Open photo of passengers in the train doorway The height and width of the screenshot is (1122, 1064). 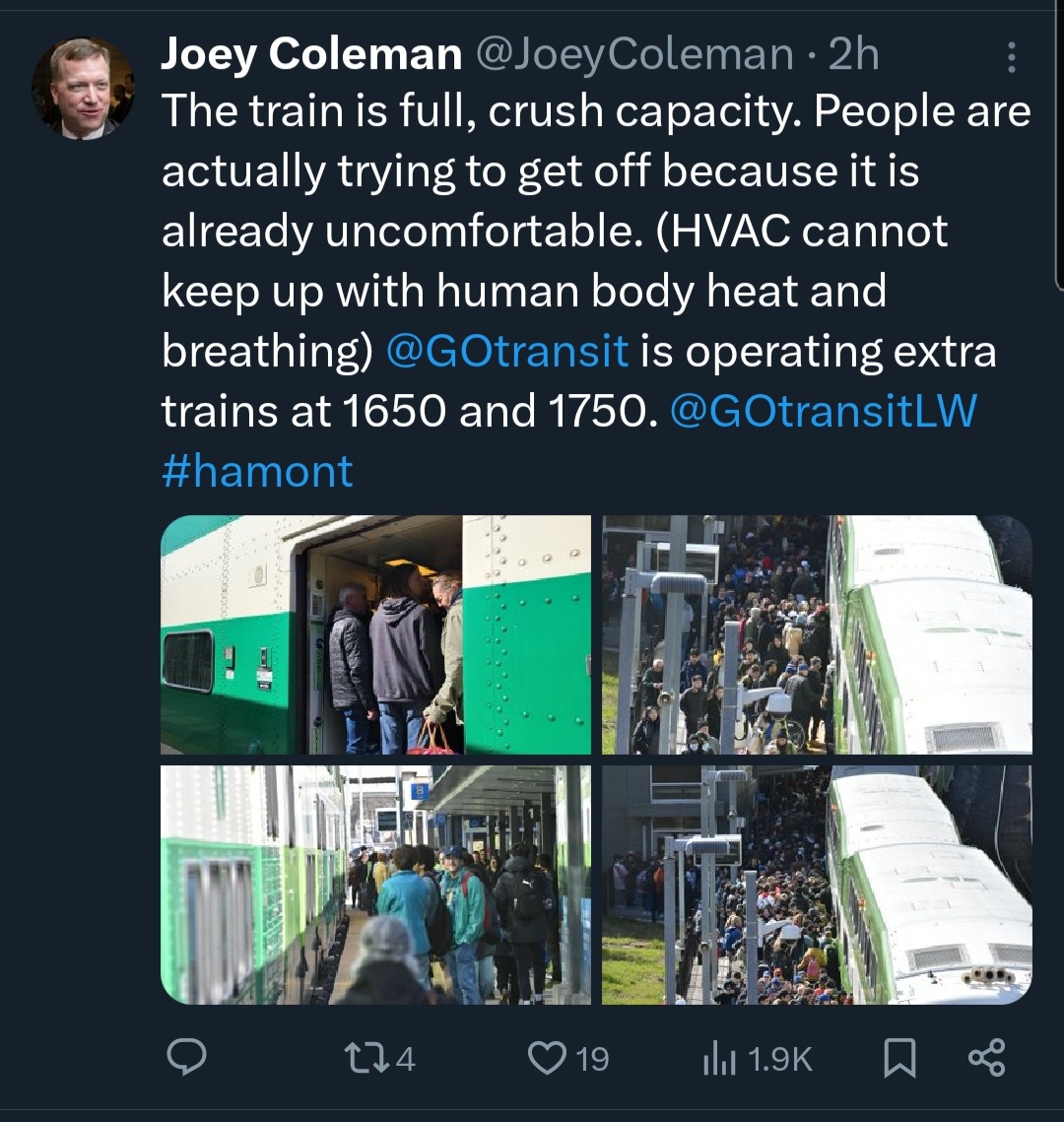(375, 634)
